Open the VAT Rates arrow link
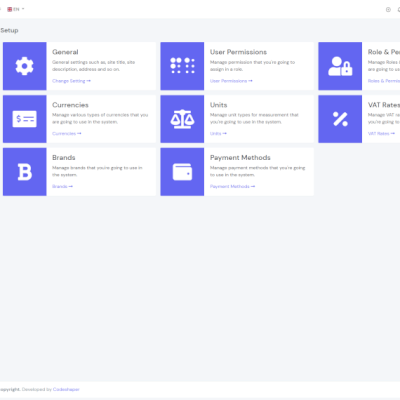Screen dimensions: 400x400 click(x=381, y=133)
